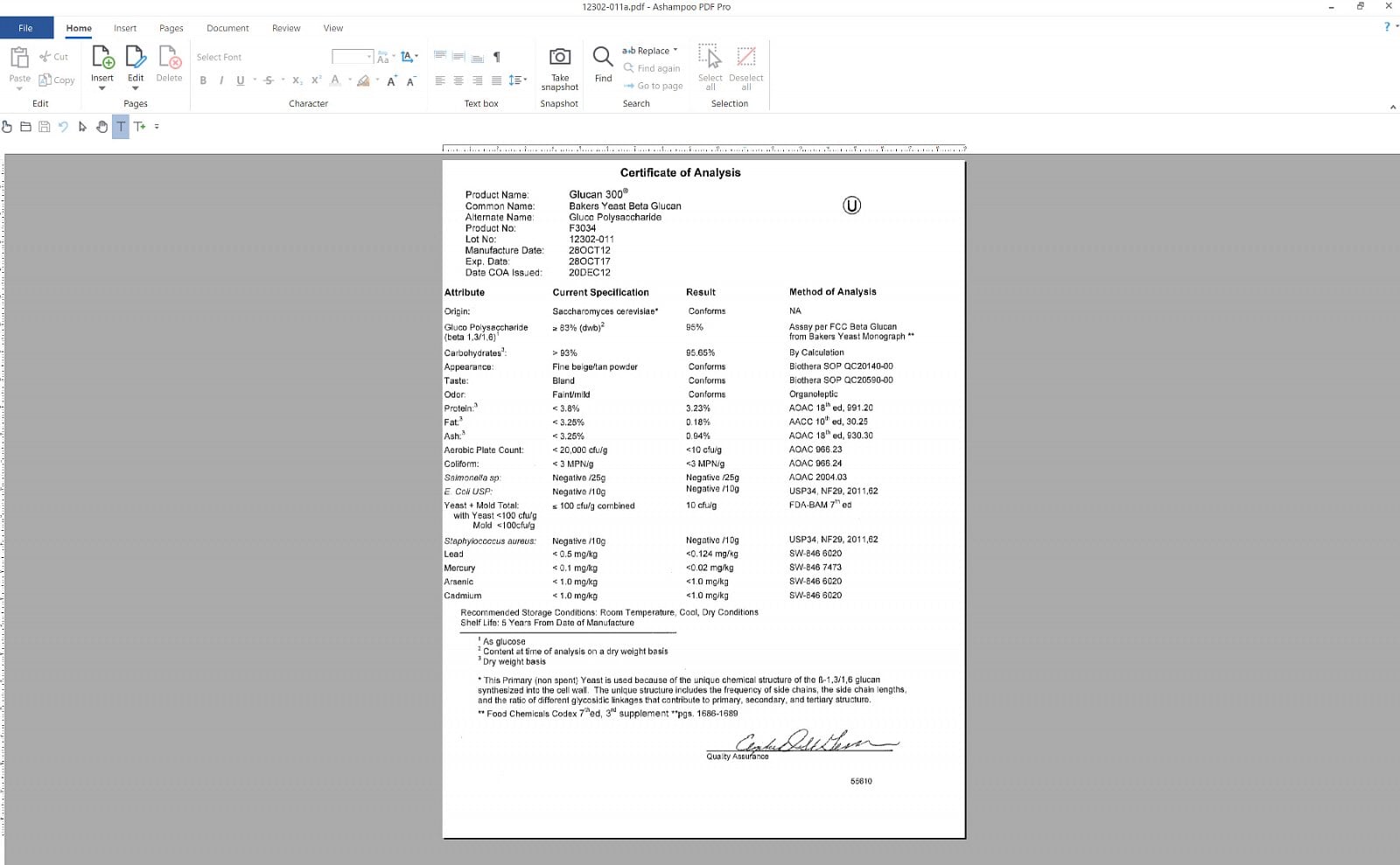
Task: Customize quick access toolbar dropdown
Action: coord(157,127)
